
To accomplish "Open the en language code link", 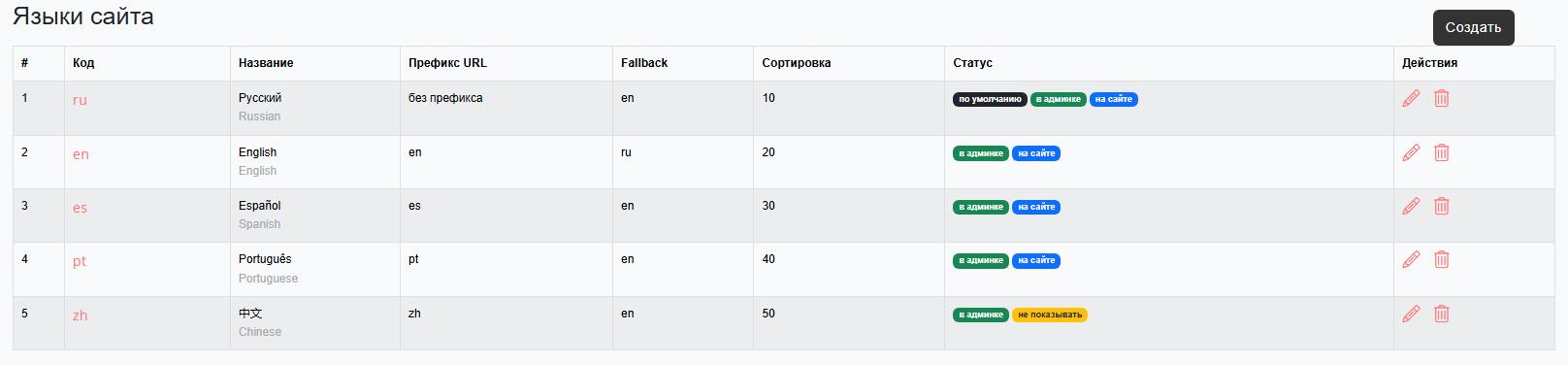I will coord(81,154).
